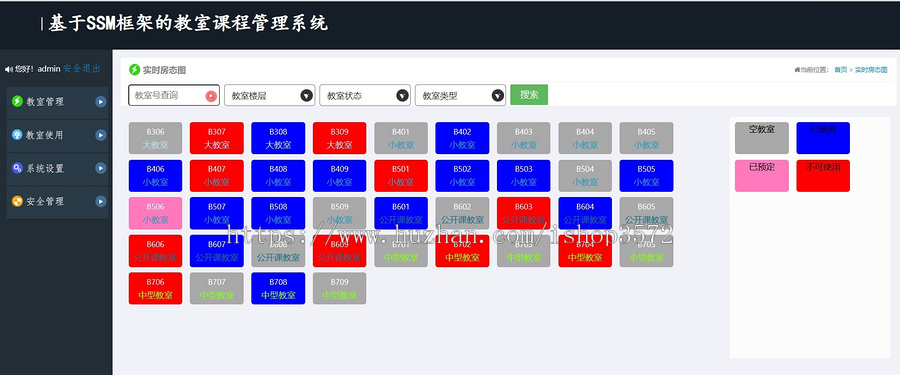Focus the 教室号查询 input field

tap(174, 95)
